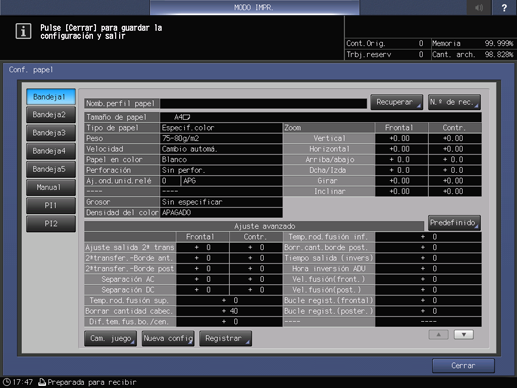Click the Arriba/abajo Frontal value
Screen dimensions: 517x388
(401, 160)
